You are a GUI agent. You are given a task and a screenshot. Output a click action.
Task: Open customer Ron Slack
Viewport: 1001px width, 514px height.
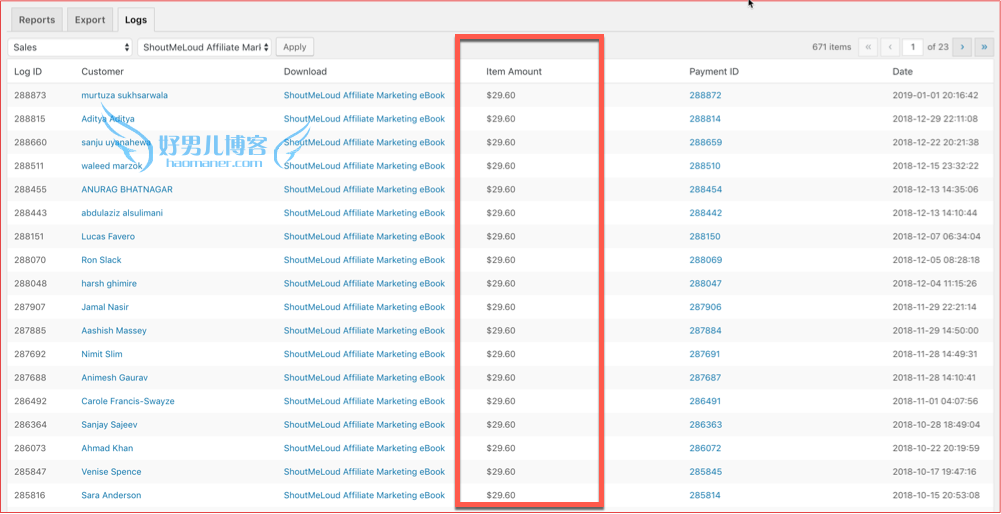tap(102, 260)
